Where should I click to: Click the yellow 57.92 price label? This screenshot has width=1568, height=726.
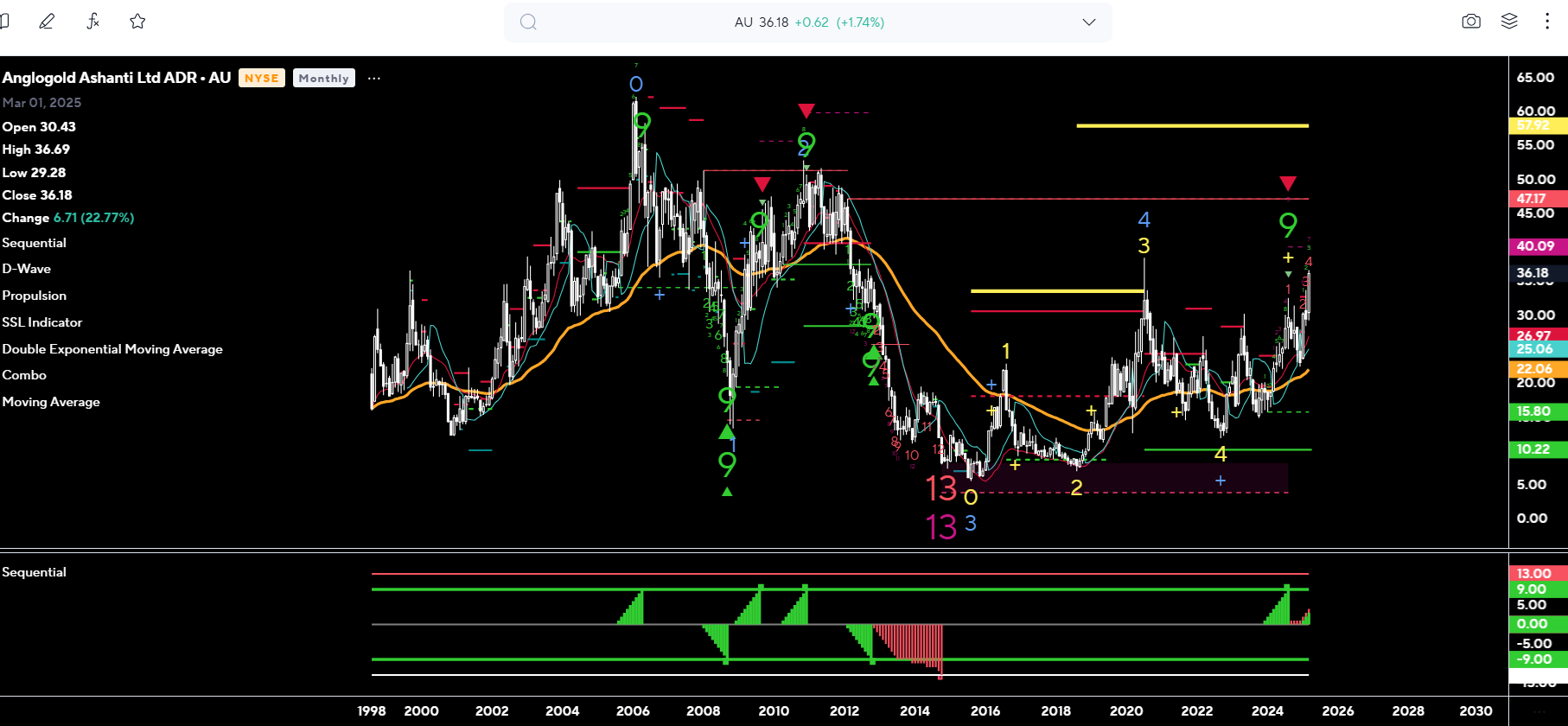[x=1534, y=125]
